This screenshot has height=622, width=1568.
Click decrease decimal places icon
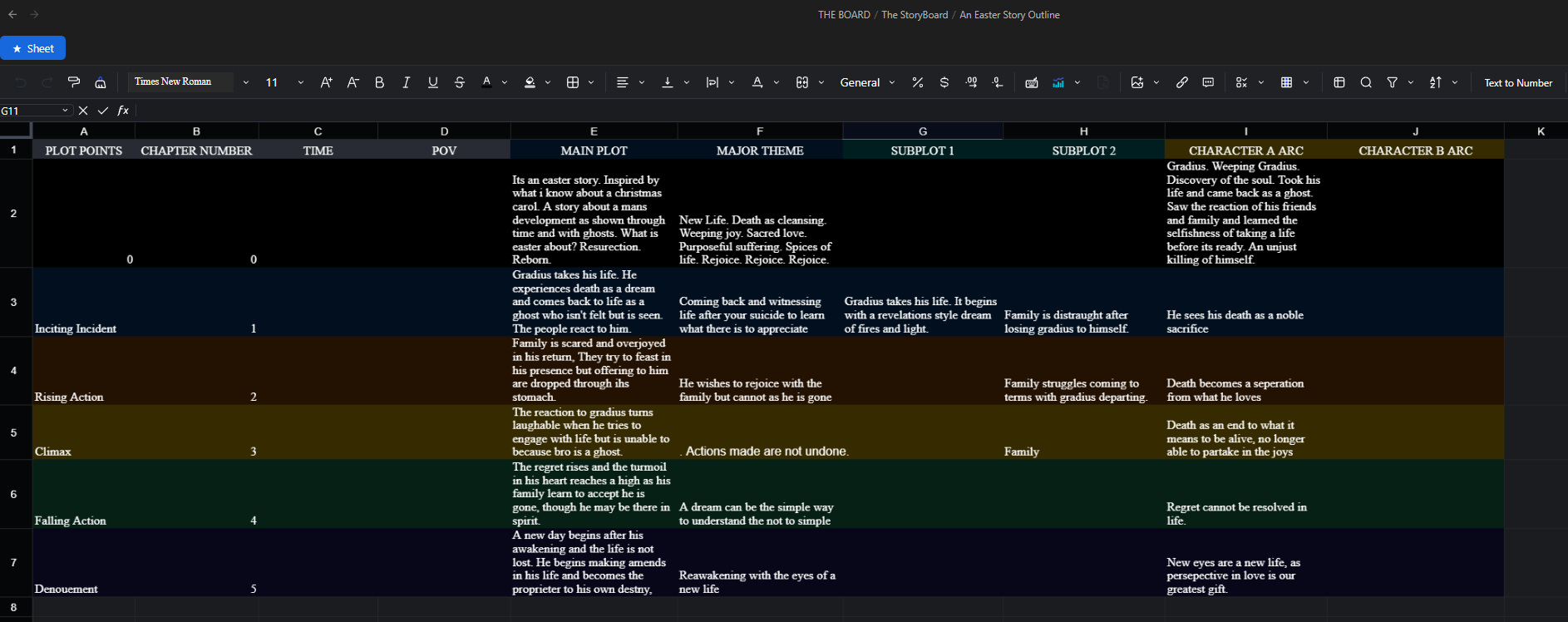pyautogui.click(x=998, y=82)
